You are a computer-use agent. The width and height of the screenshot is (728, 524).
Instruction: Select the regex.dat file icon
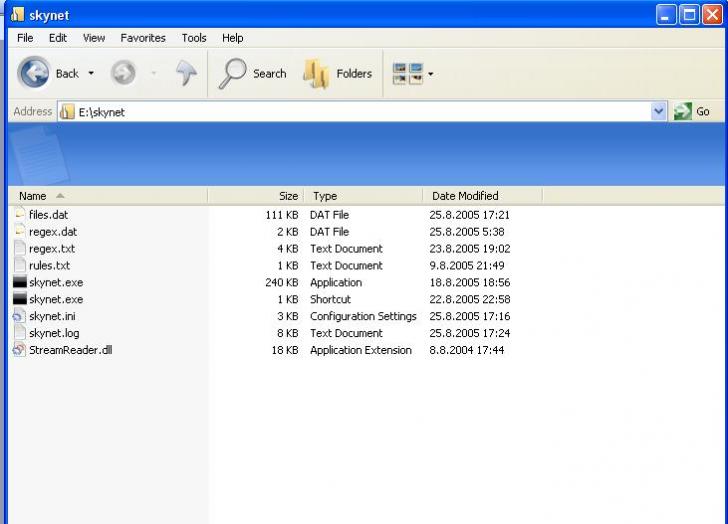(x=20, y=231)
